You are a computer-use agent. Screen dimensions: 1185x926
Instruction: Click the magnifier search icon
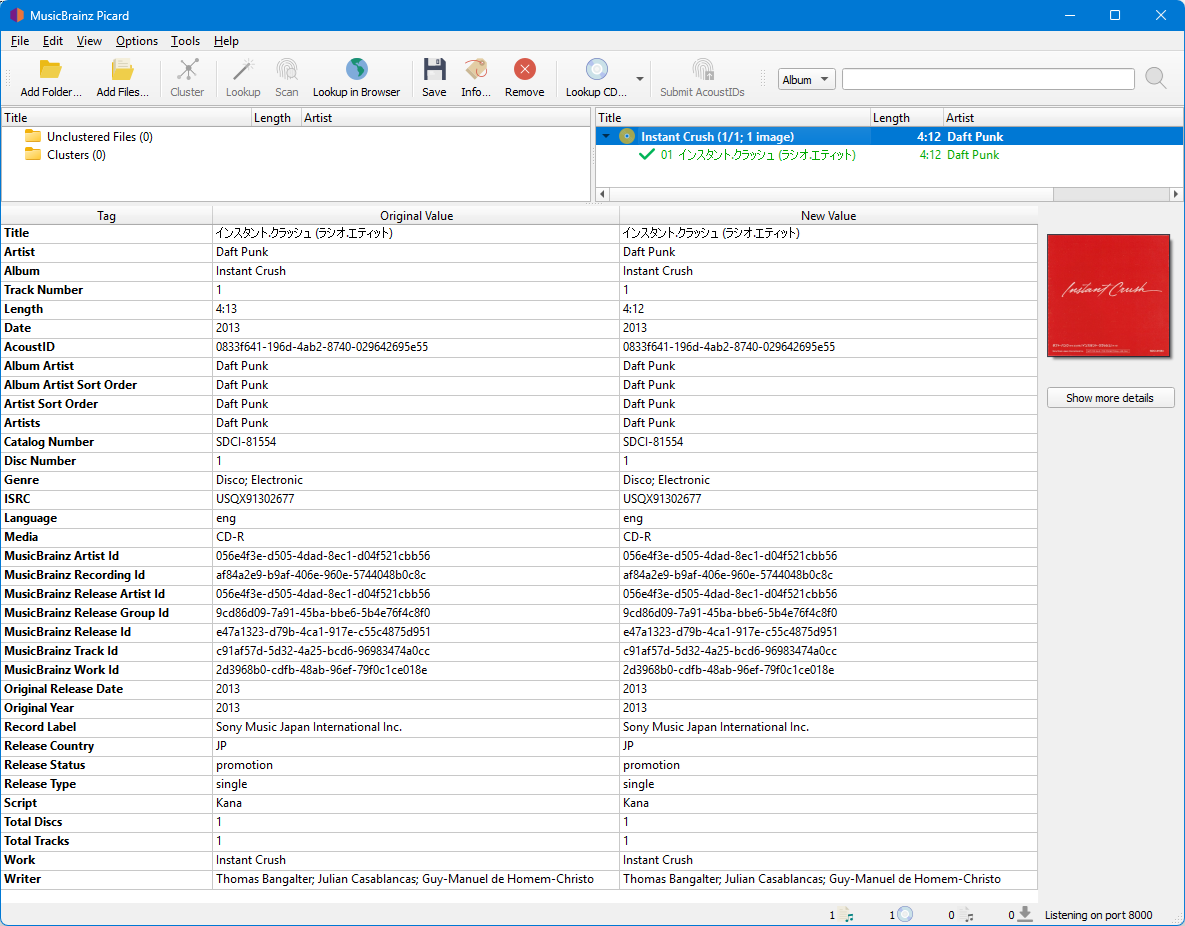tap(1156, 79)
